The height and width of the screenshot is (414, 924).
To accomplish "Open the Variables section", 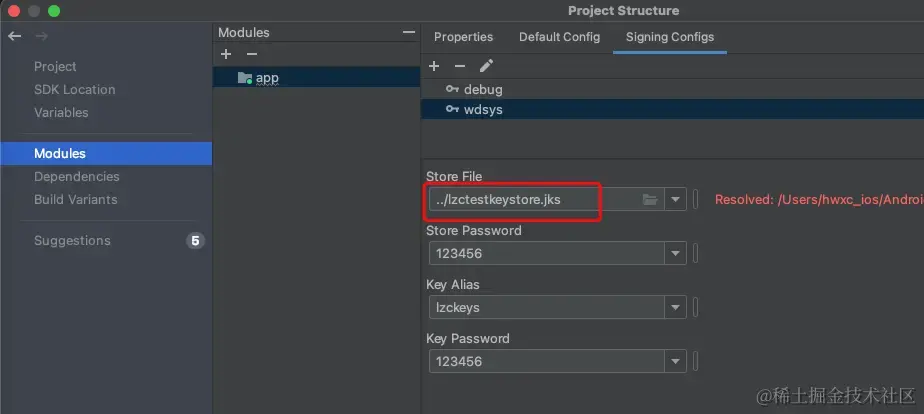I will (x=61, y=112).
